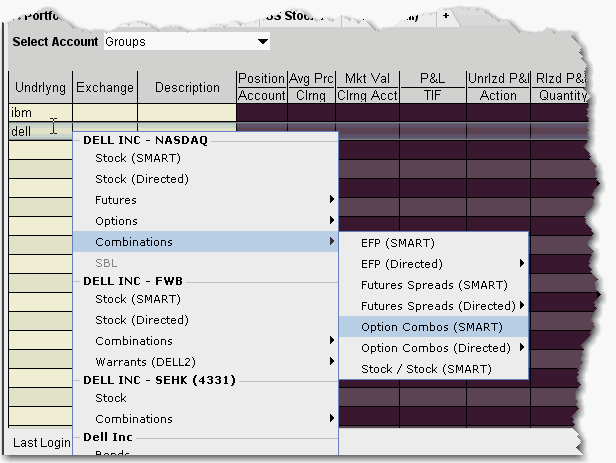Select Stock (SMART) under DELL INC - FWB
Viewport: 616px width, 463px height.
coord(140,299)
